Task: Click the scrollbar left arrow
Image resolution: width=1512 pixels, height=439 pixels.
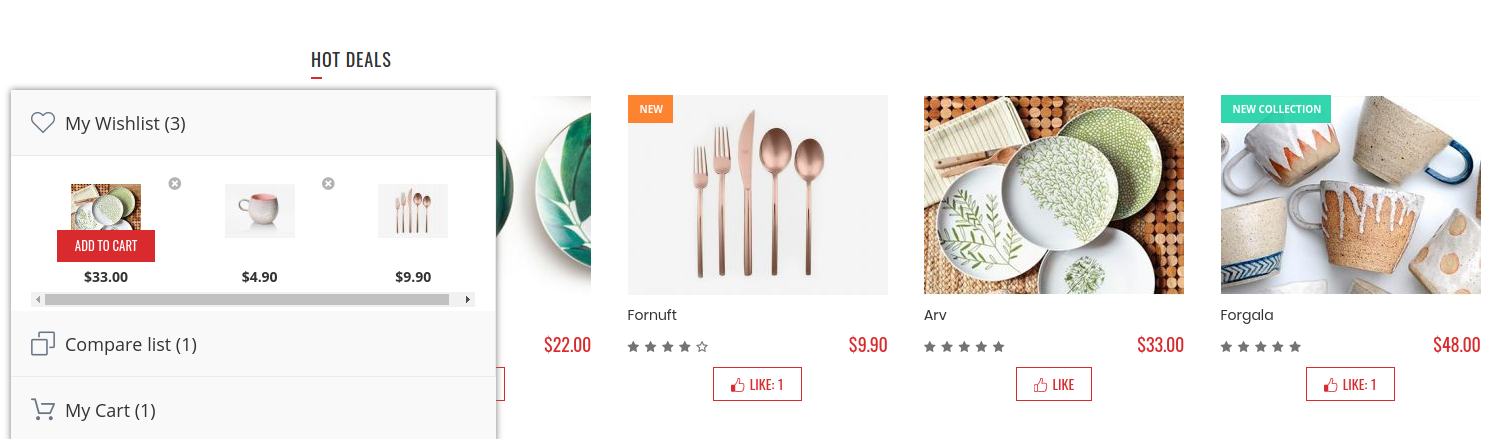Action: 38,299
